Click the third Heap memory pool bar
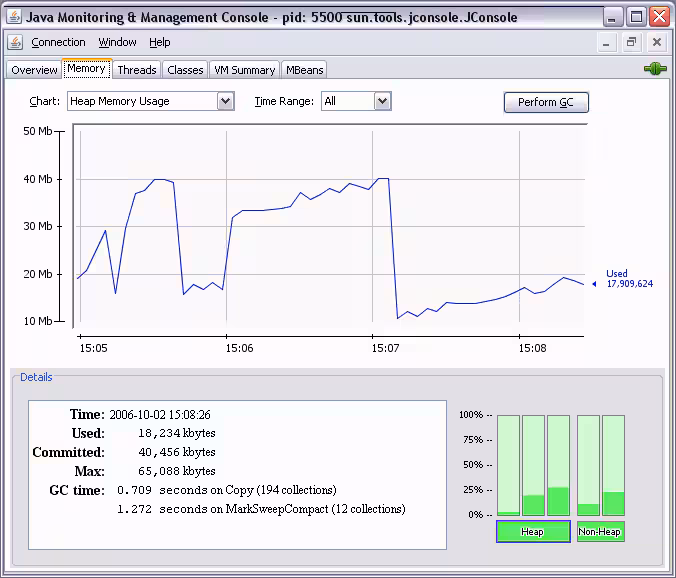The image size is (676, 578). [x=558, y=465]
